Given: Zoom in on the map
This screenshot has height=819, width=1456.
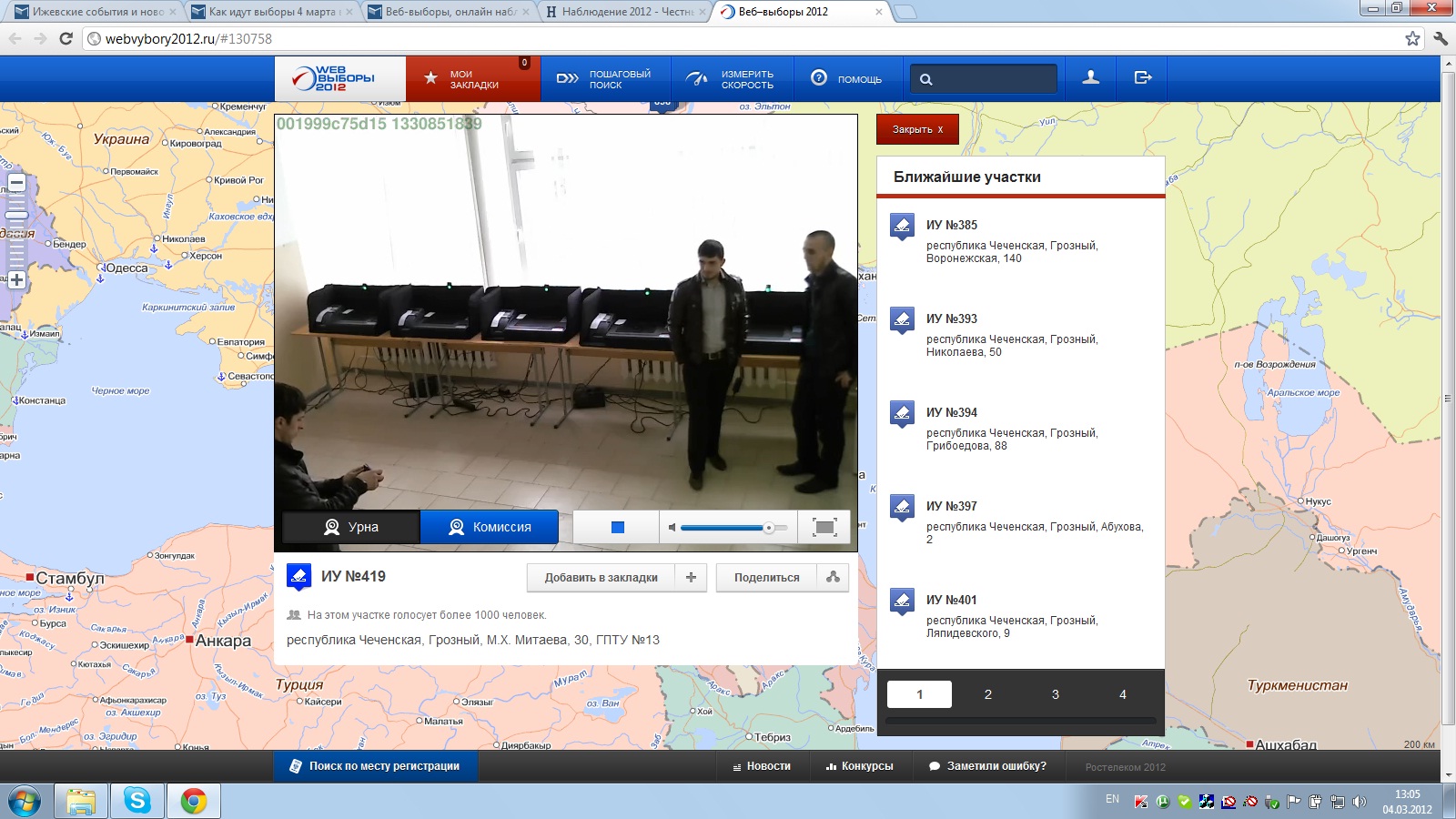Looking at the screenshot, I should click(x=16, y=280).
